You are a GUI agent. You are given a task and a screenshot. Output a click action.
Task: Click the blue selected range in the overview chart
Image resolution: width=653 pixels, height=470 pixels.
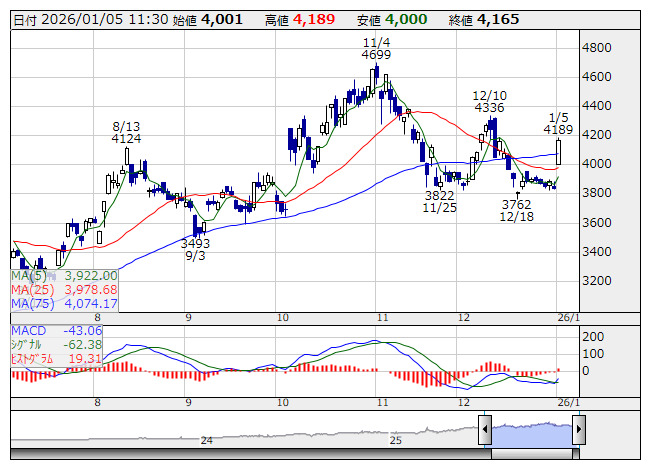click(x=531, y=432)
